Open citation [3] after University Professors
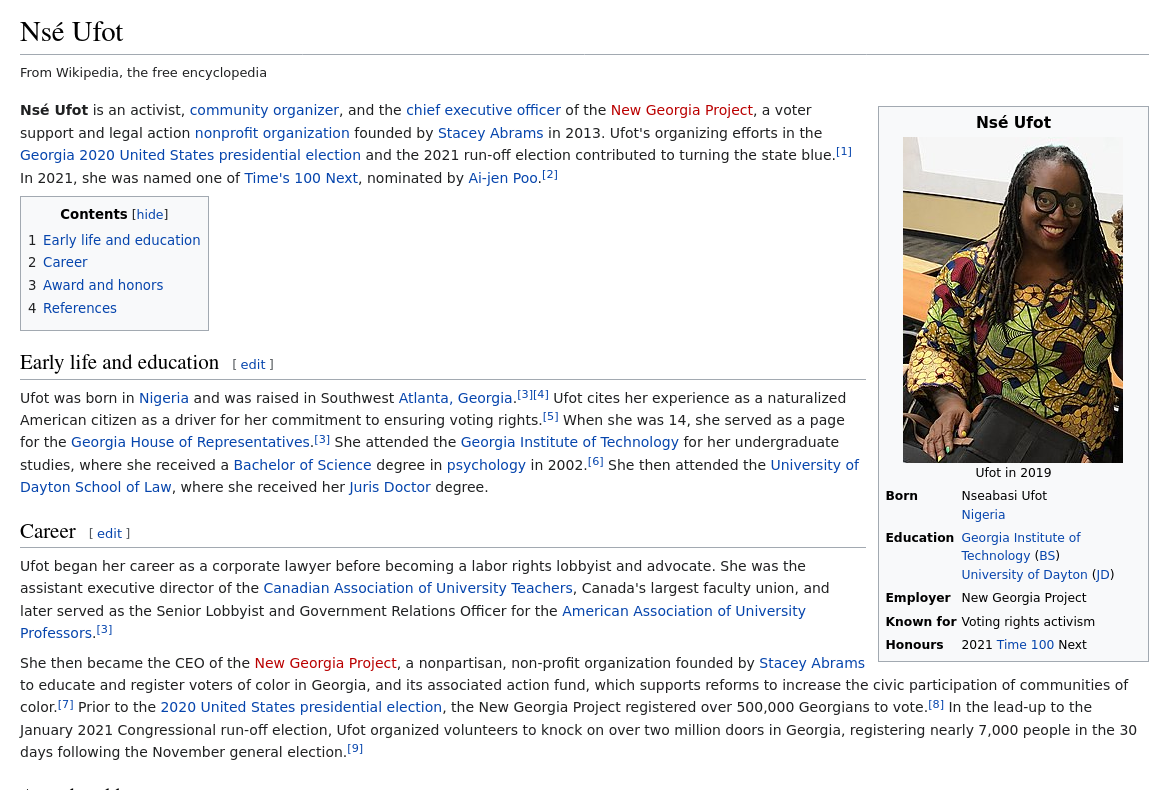Viewport: 1164px width, 790px height. (104, 630)
